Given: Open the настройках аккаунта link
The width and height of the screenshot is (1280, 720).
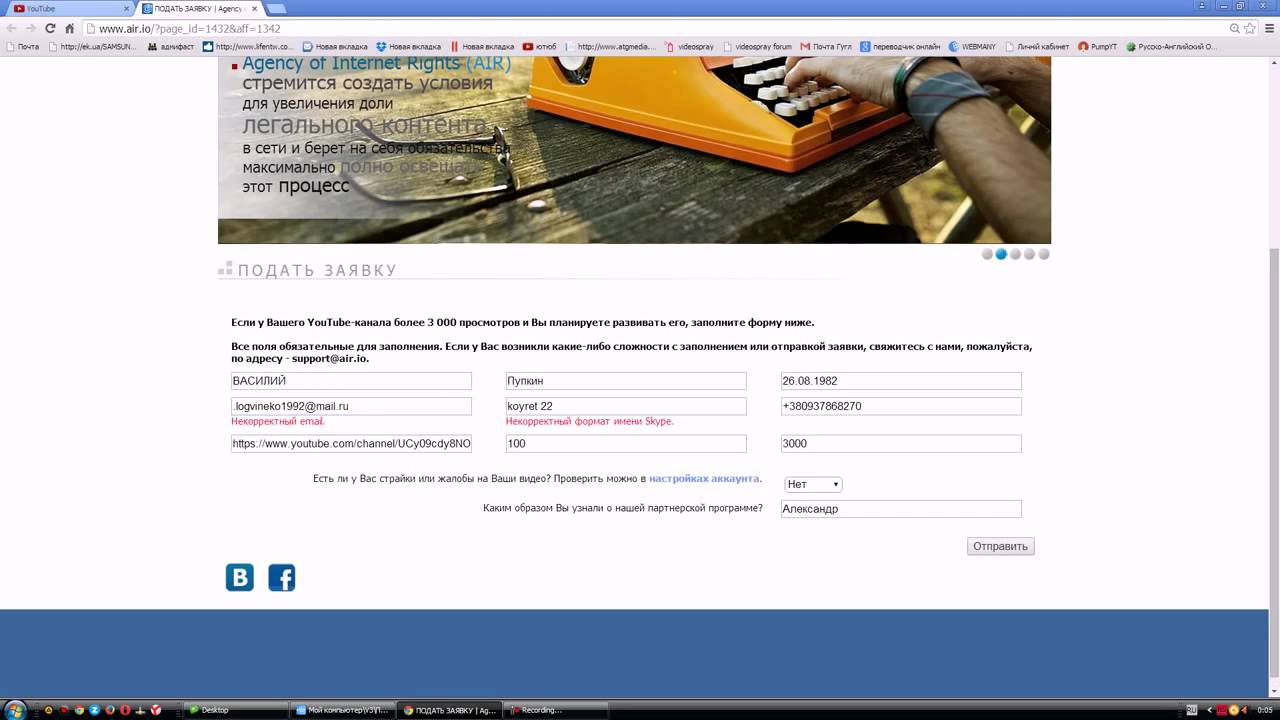Looking at the screenshot, I should tap(704, 479).
